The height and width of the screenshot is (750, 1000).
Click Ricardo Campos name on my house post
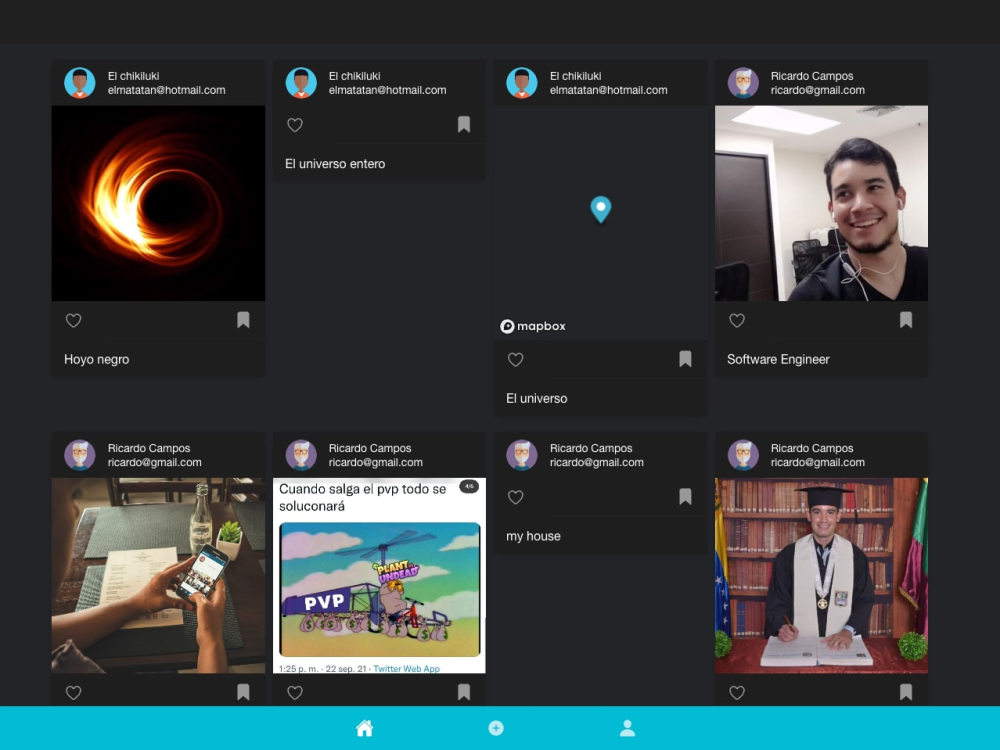(591, 448)
